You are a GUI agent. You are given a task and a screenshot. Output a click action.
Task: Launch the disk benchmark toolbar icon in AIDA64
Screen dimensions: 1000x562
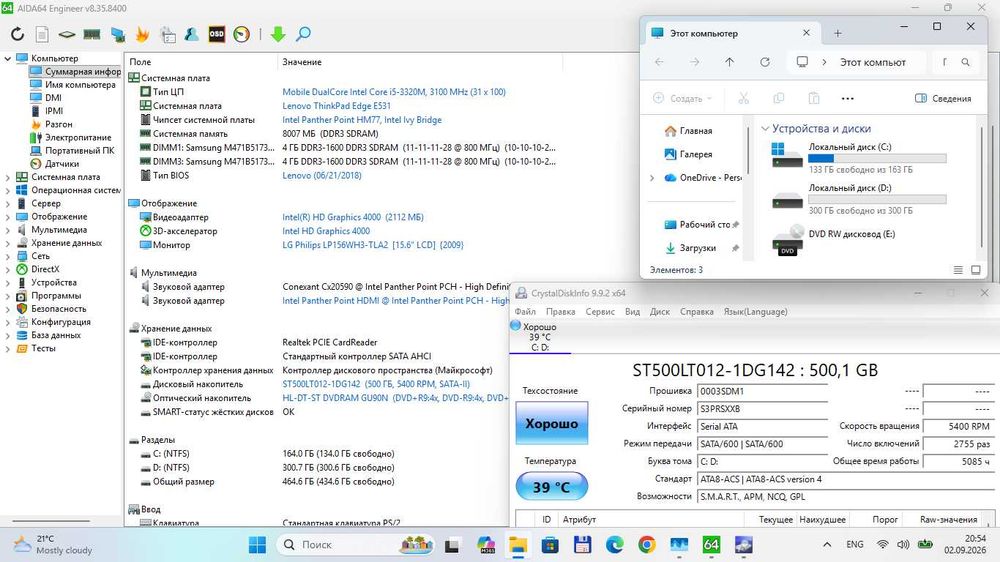[x=67, y=34]
